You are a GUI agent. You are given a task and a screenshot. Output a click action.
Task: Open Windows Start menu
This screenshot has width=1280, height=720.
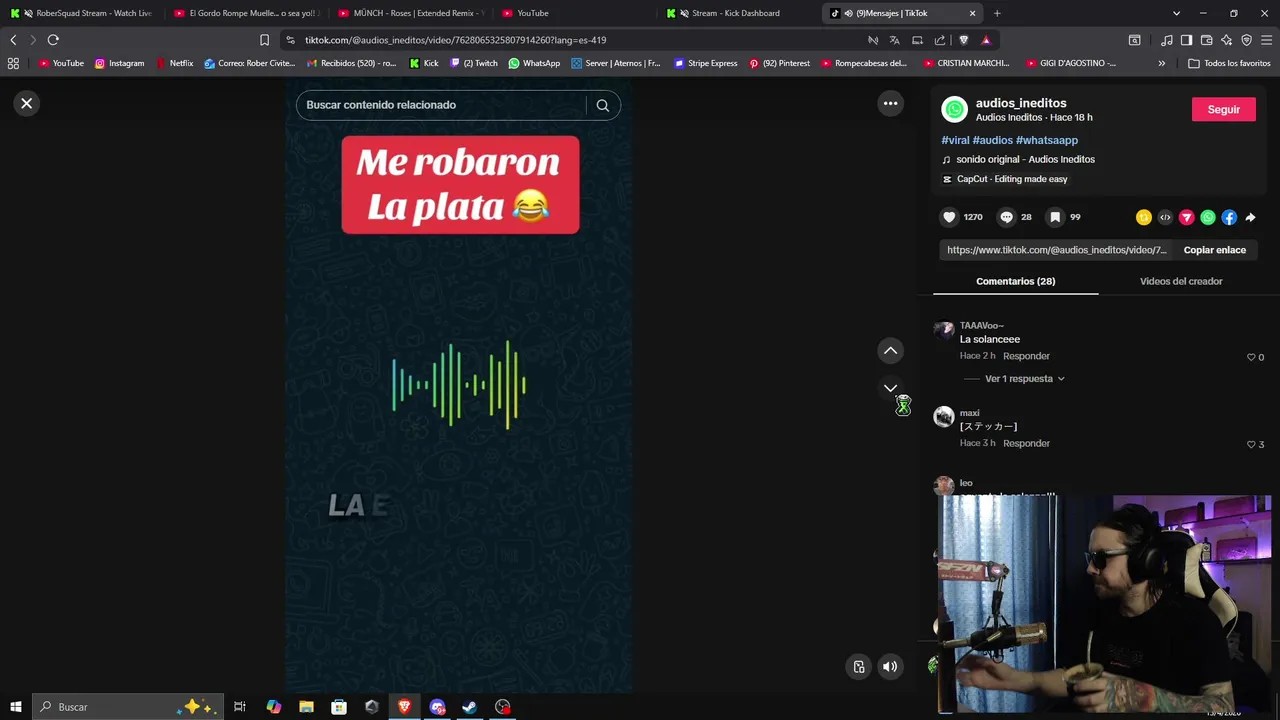[x=15, y=707]
